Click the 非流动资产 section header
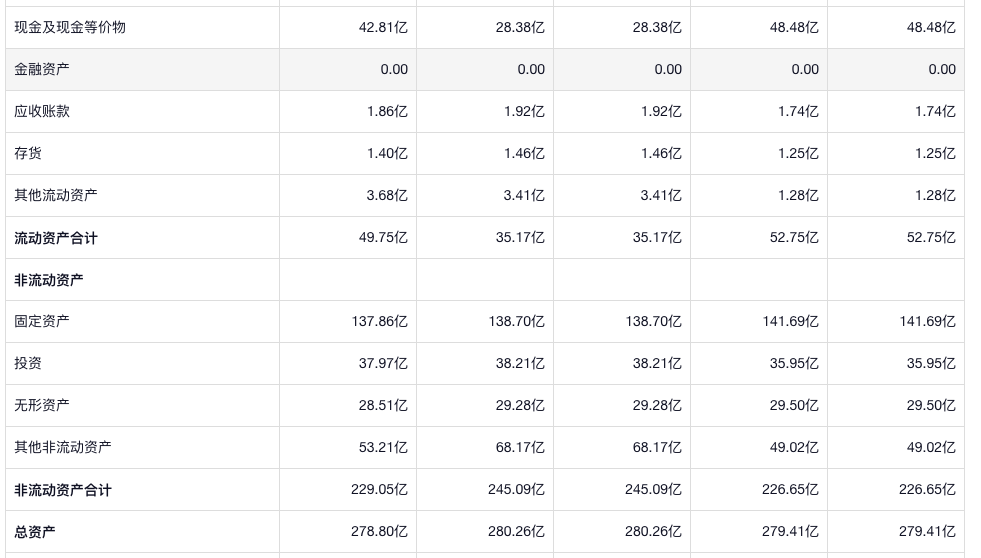 click(x=49, y=280)
